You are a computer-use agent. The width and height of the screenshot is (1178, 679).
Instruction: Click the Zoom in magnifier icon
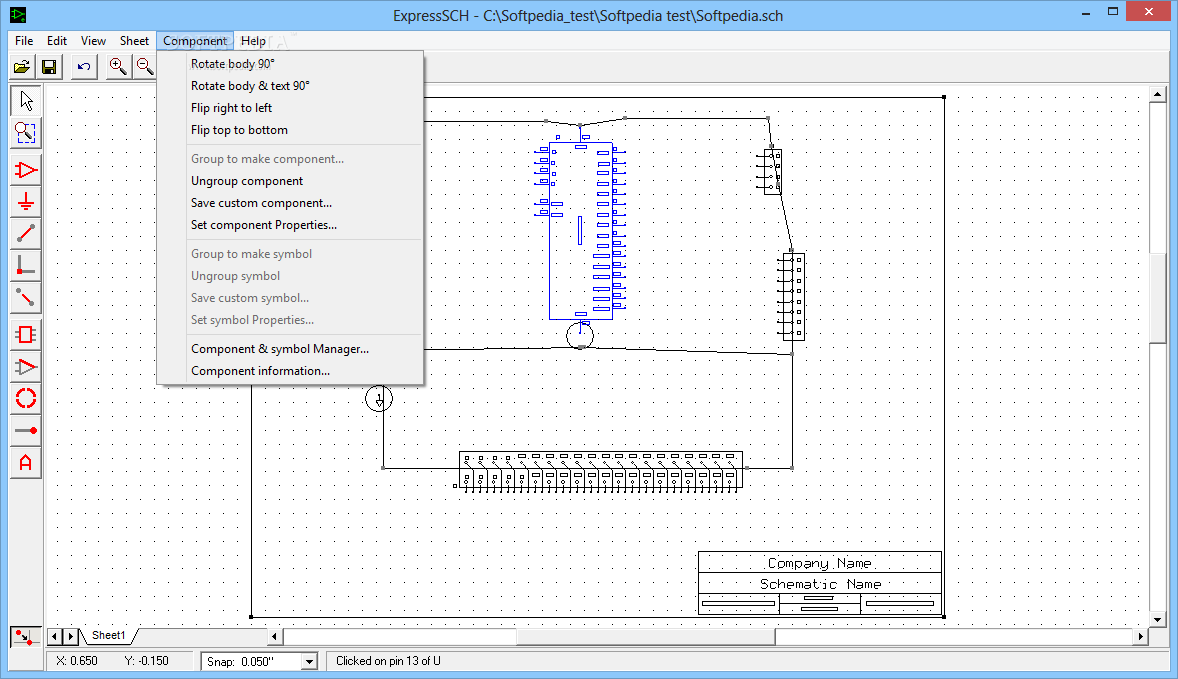point(118,67)
